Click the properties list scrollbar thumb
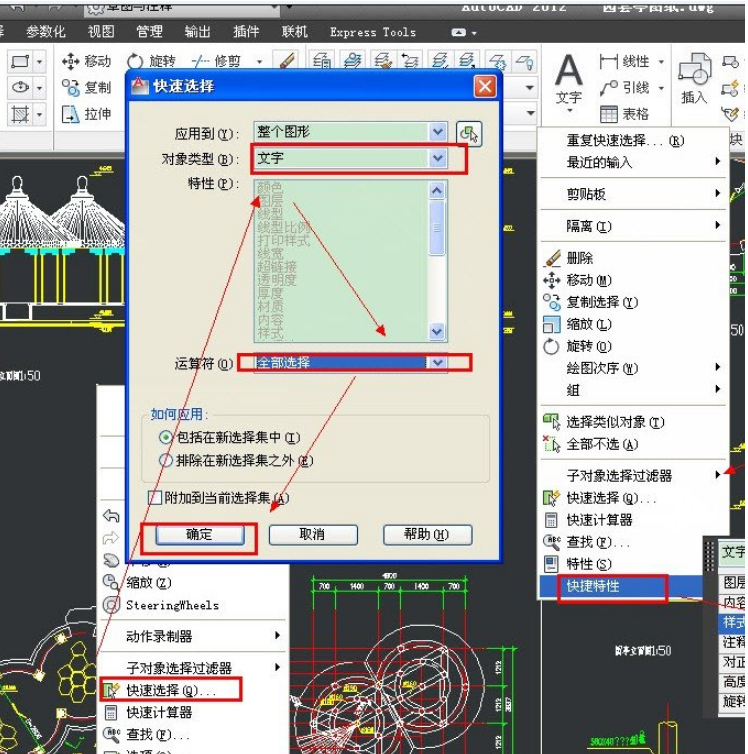The width and height of the screenshot is (748, 754). click(437, 228)
